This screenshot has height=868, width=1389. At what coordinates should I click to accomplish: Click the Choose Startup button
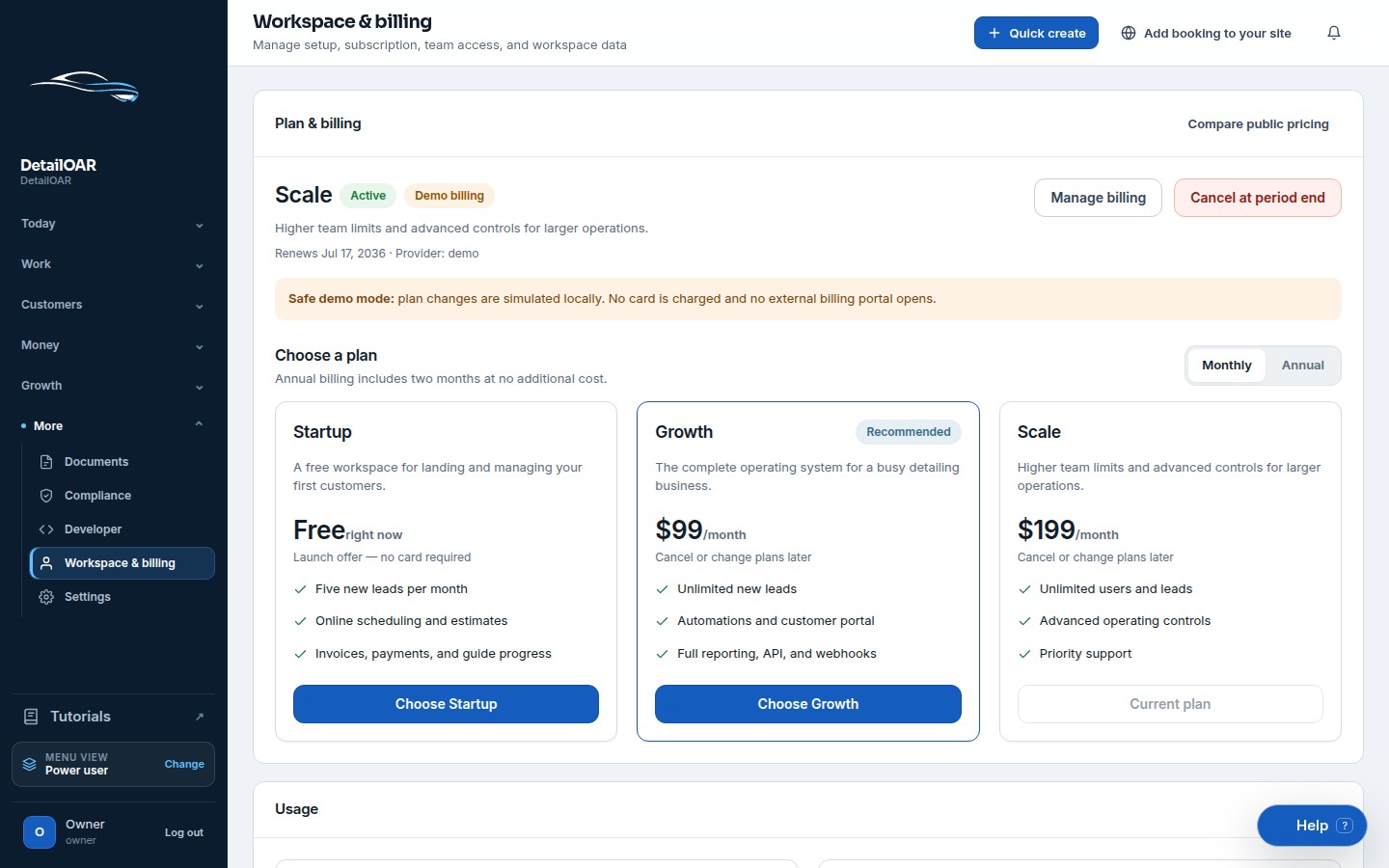point(446,704)
